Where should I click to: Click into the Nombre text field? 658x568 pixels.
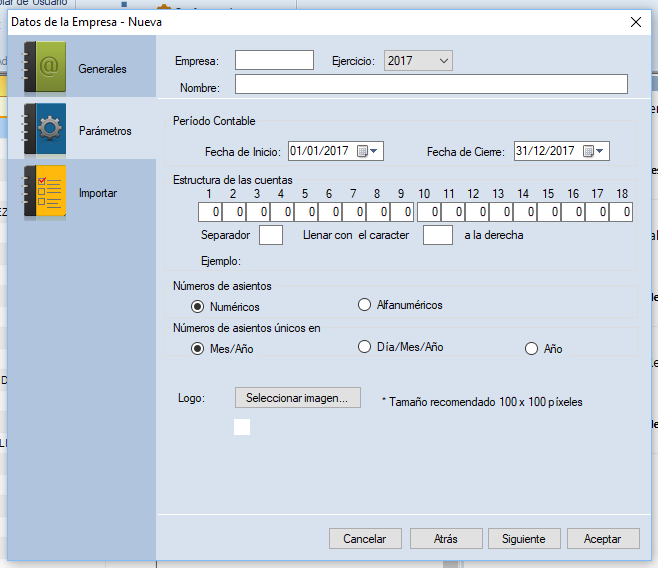(431, 84)
